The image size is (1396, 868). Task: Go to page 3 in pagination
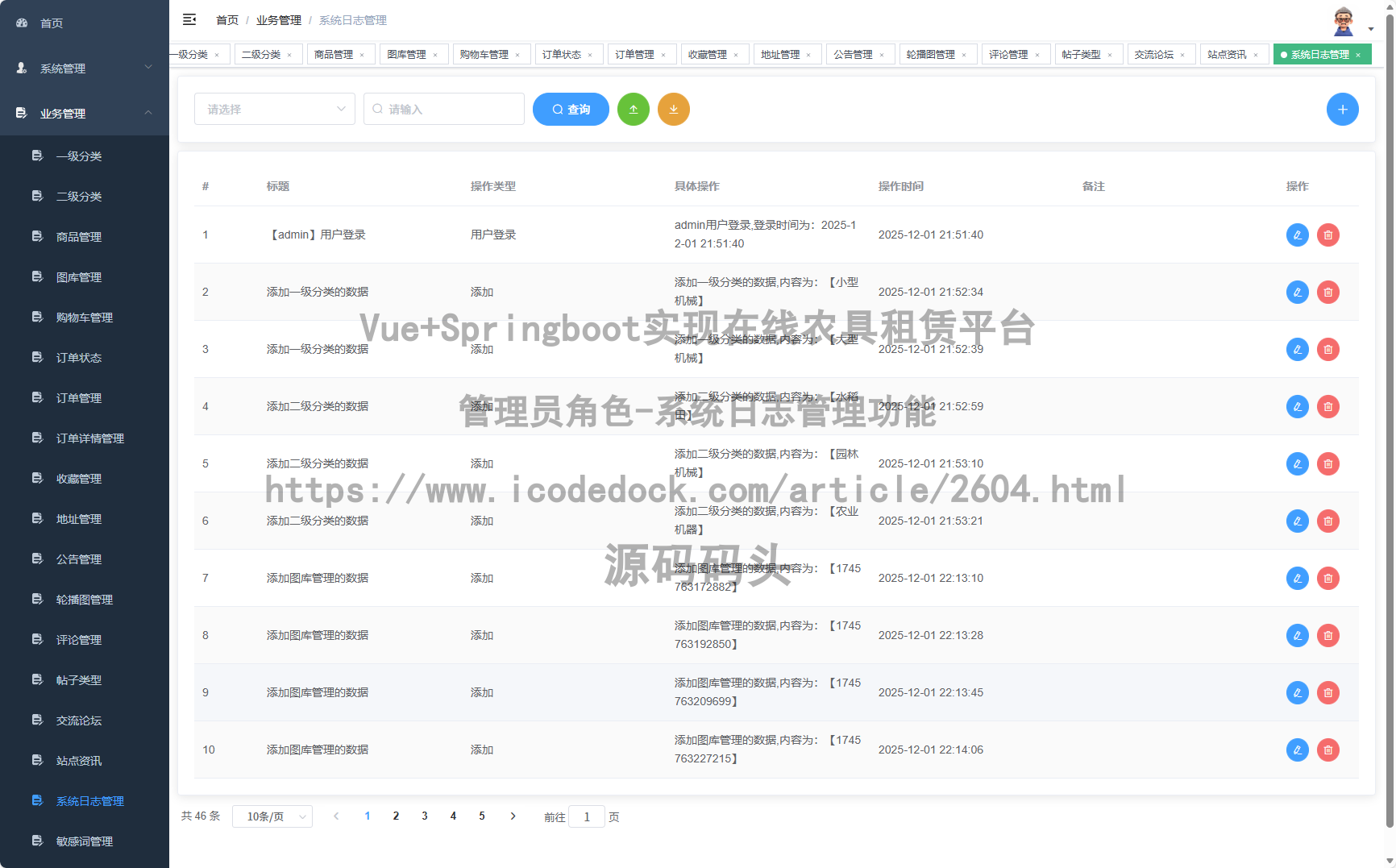click(425, 816)
